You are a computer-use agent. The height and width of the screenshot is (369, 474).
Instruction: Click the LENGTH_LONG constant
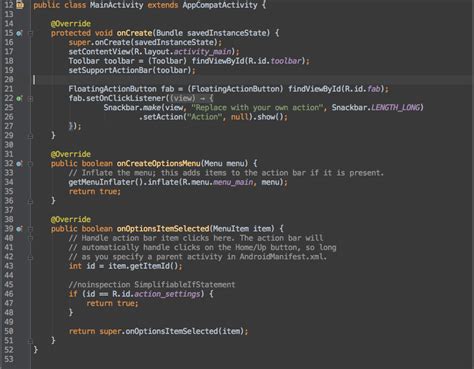(x=395, y=108)
